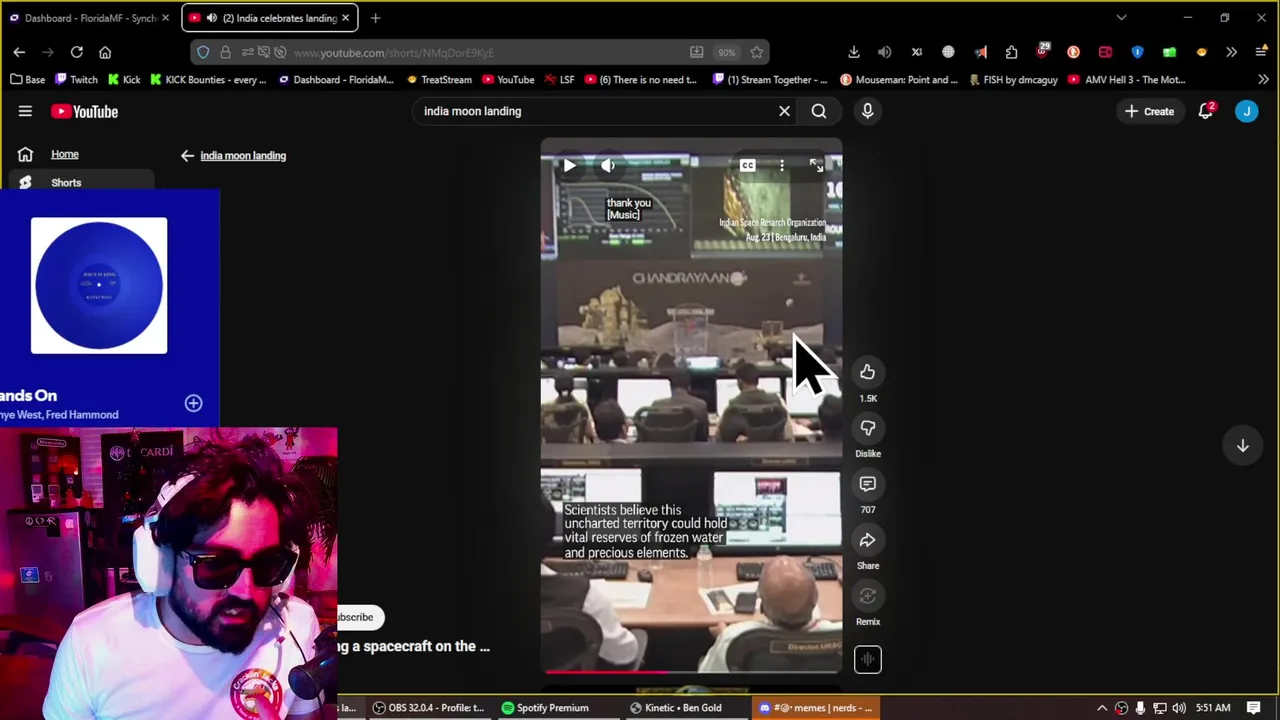Expand more toolbar tools chevron
1280x720 pixels.
coord(1231,52)
